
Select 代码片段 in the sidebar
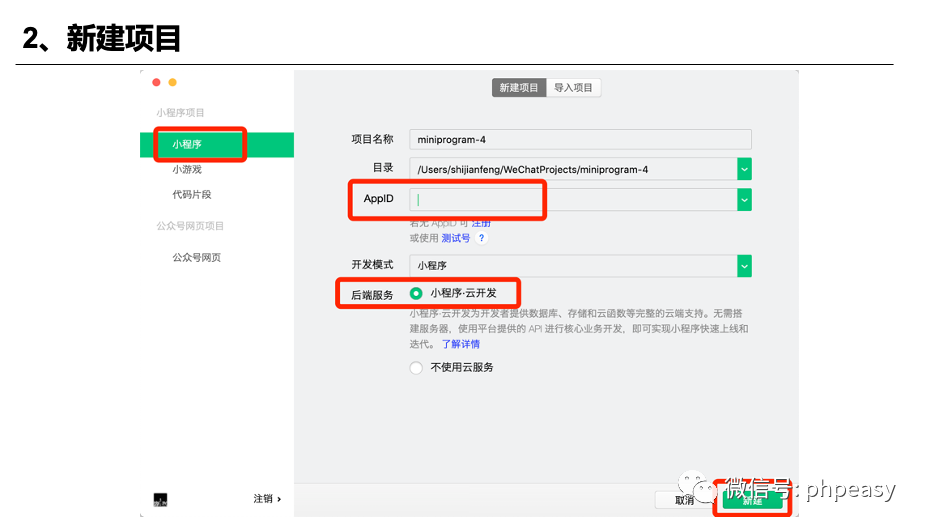click(x=192, y=195)
